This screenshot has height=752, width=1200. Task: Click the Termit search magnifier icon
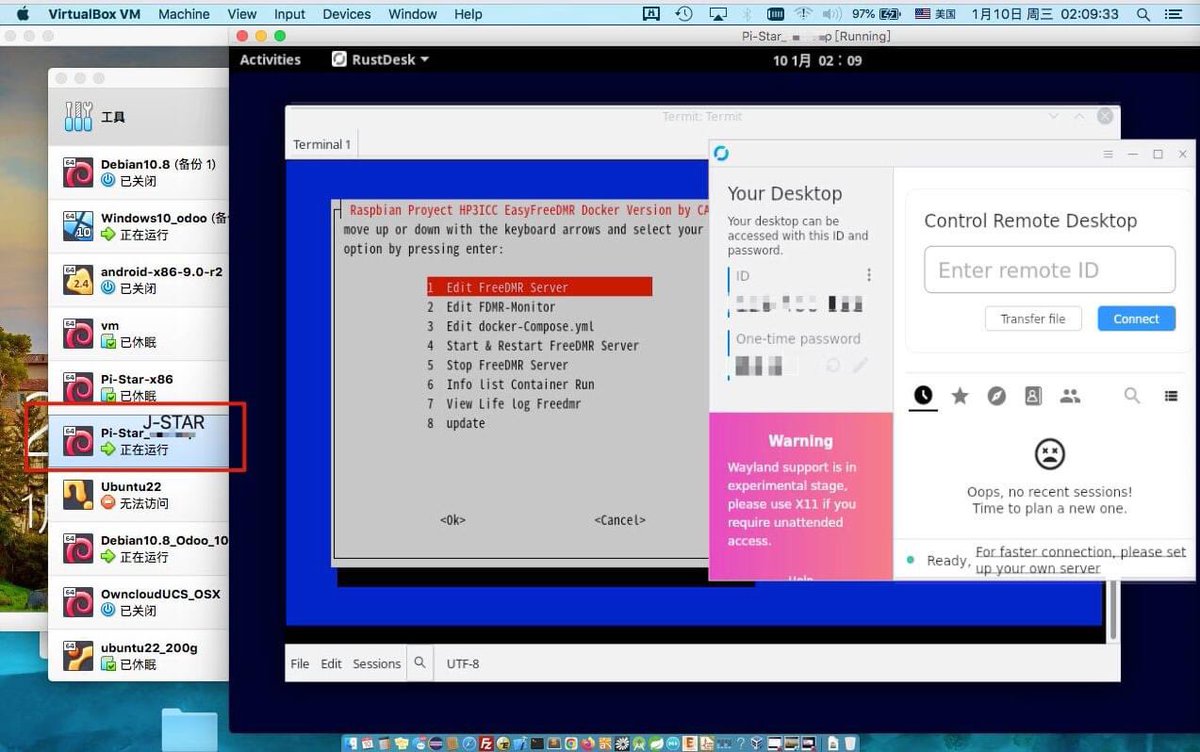point(419,662)
